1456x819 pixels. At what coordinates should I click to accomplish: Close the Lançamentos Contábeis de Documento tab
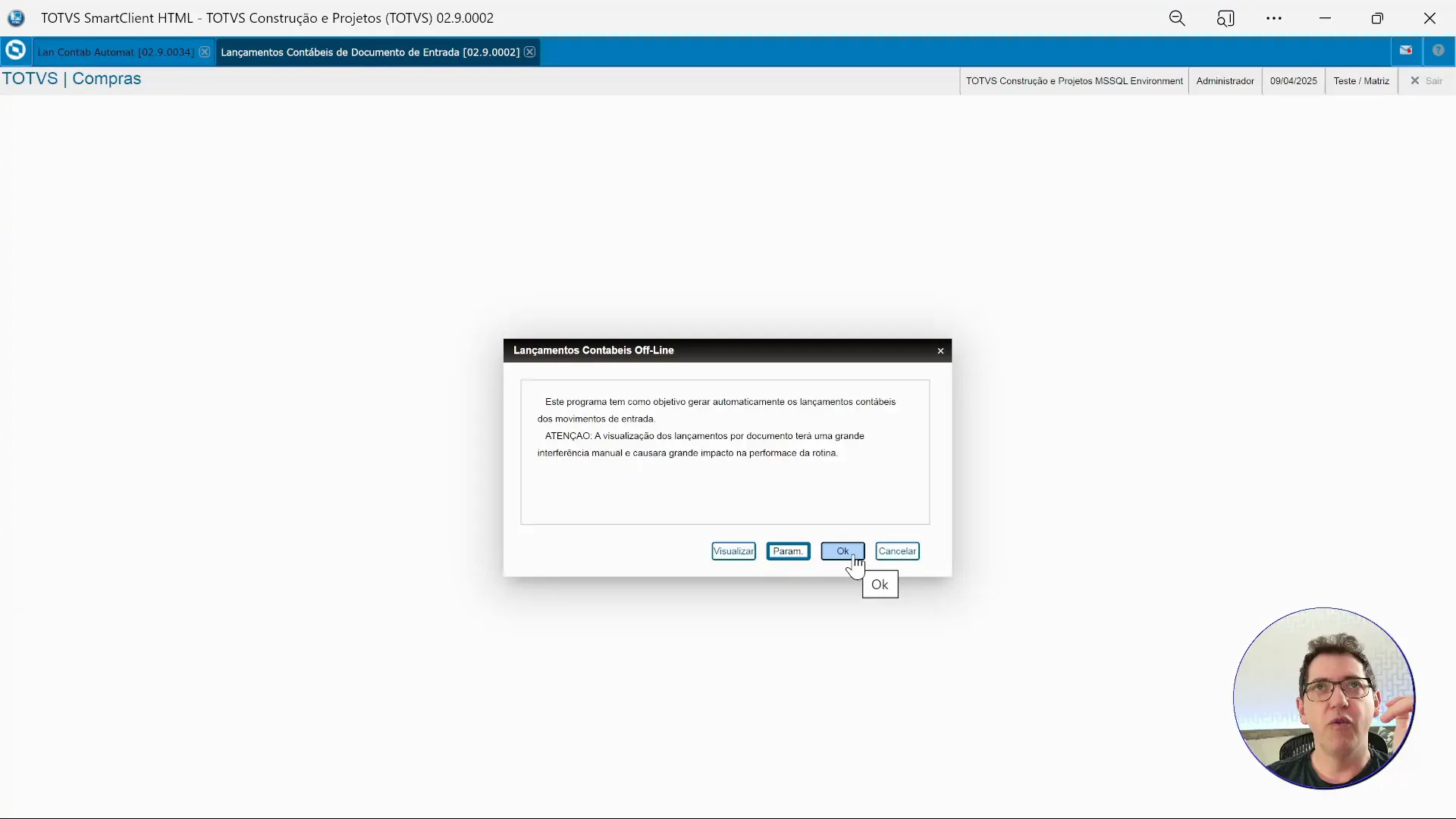[x=530, y=52]
